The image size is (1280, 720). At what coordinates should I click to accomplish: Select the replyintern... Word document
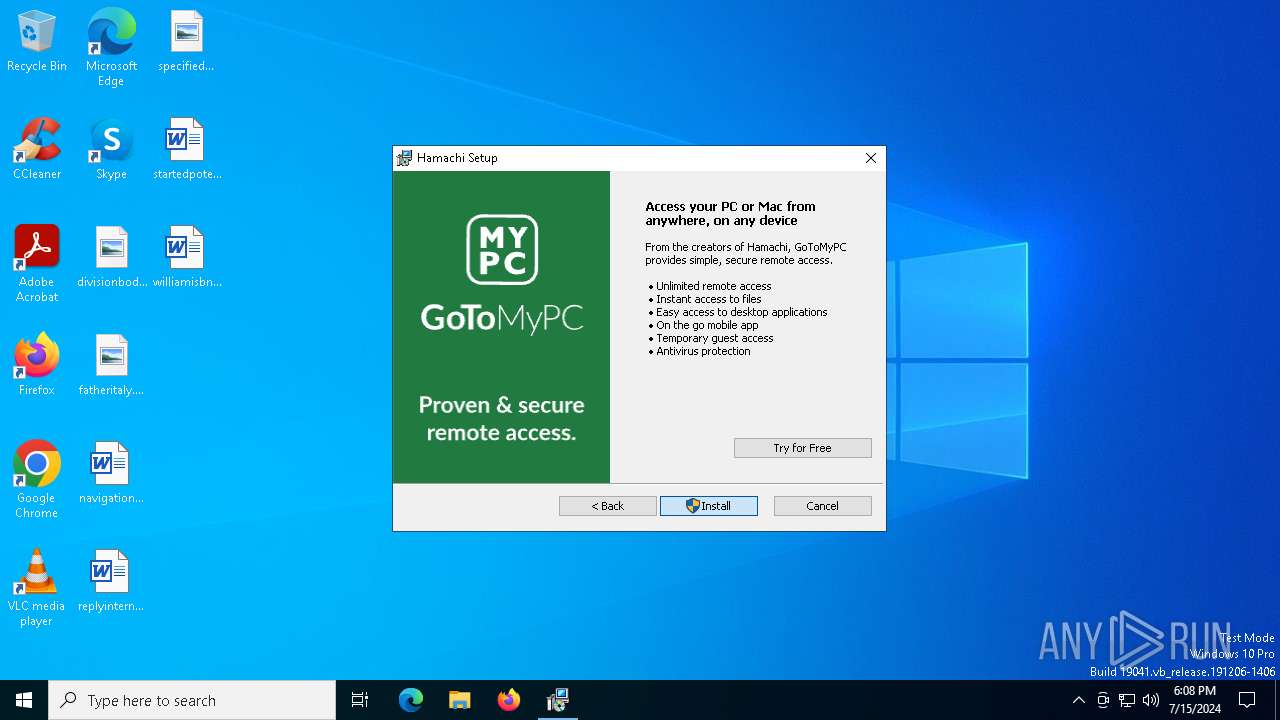click(111, 581)
